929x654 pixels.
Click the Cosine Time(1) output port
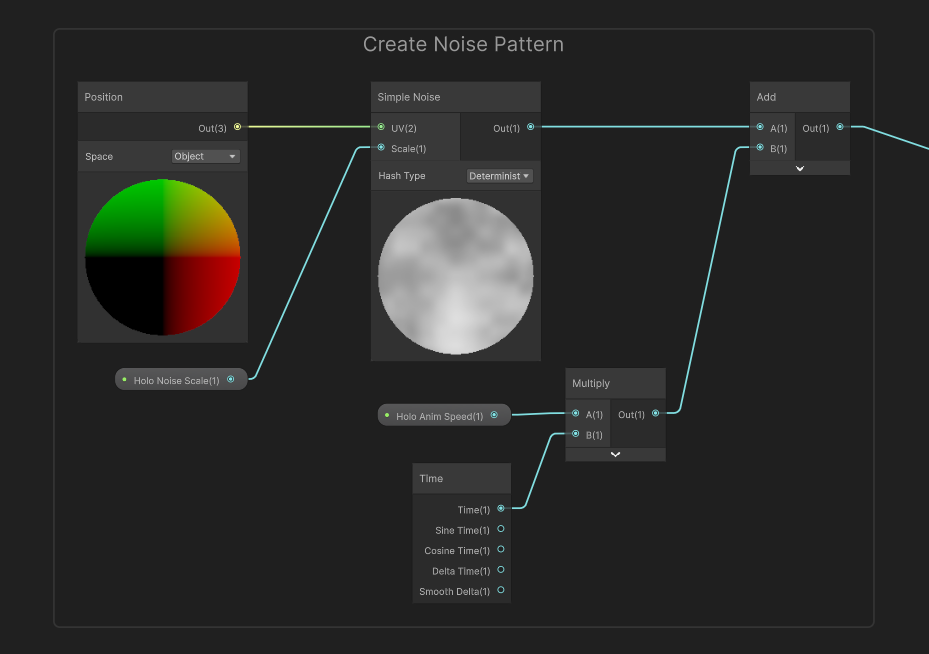point(500,550)
